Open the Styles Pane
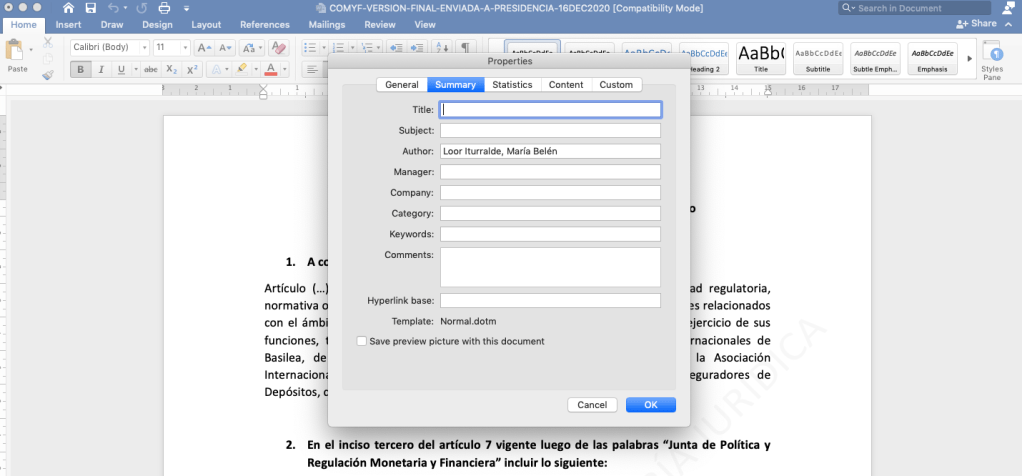Image resolution: width=1022 pixels, height=476 pixels. coord(992,58)
